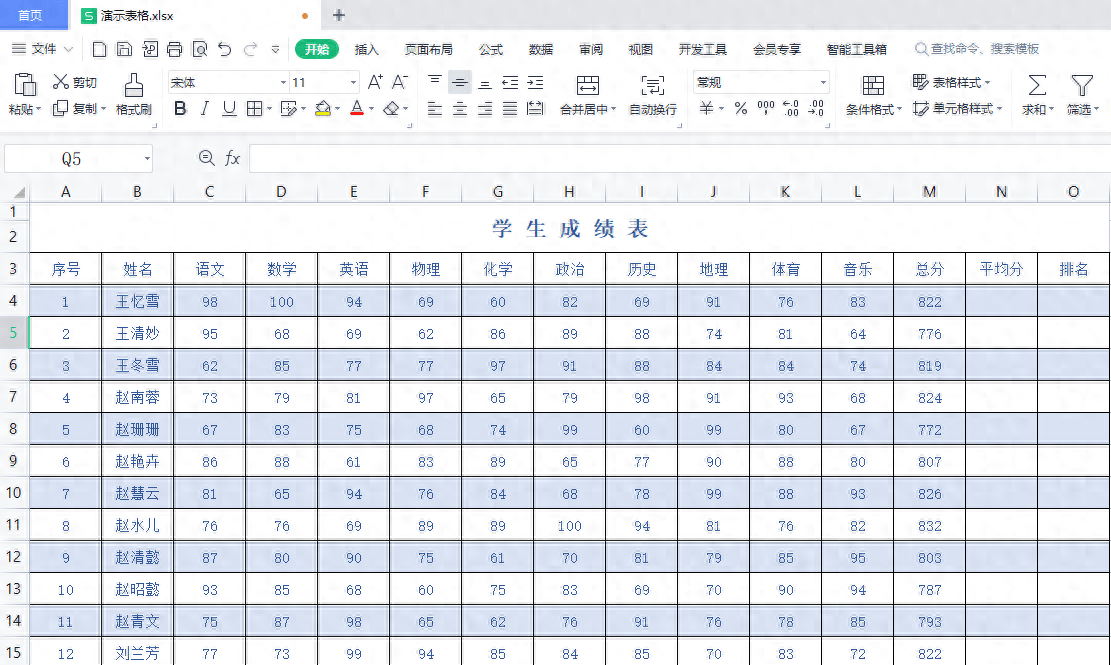Image resolution: width=1111 pixels, height=665 pixels.
Task: Click the Print icon
Action: click(x=174, y=49)
